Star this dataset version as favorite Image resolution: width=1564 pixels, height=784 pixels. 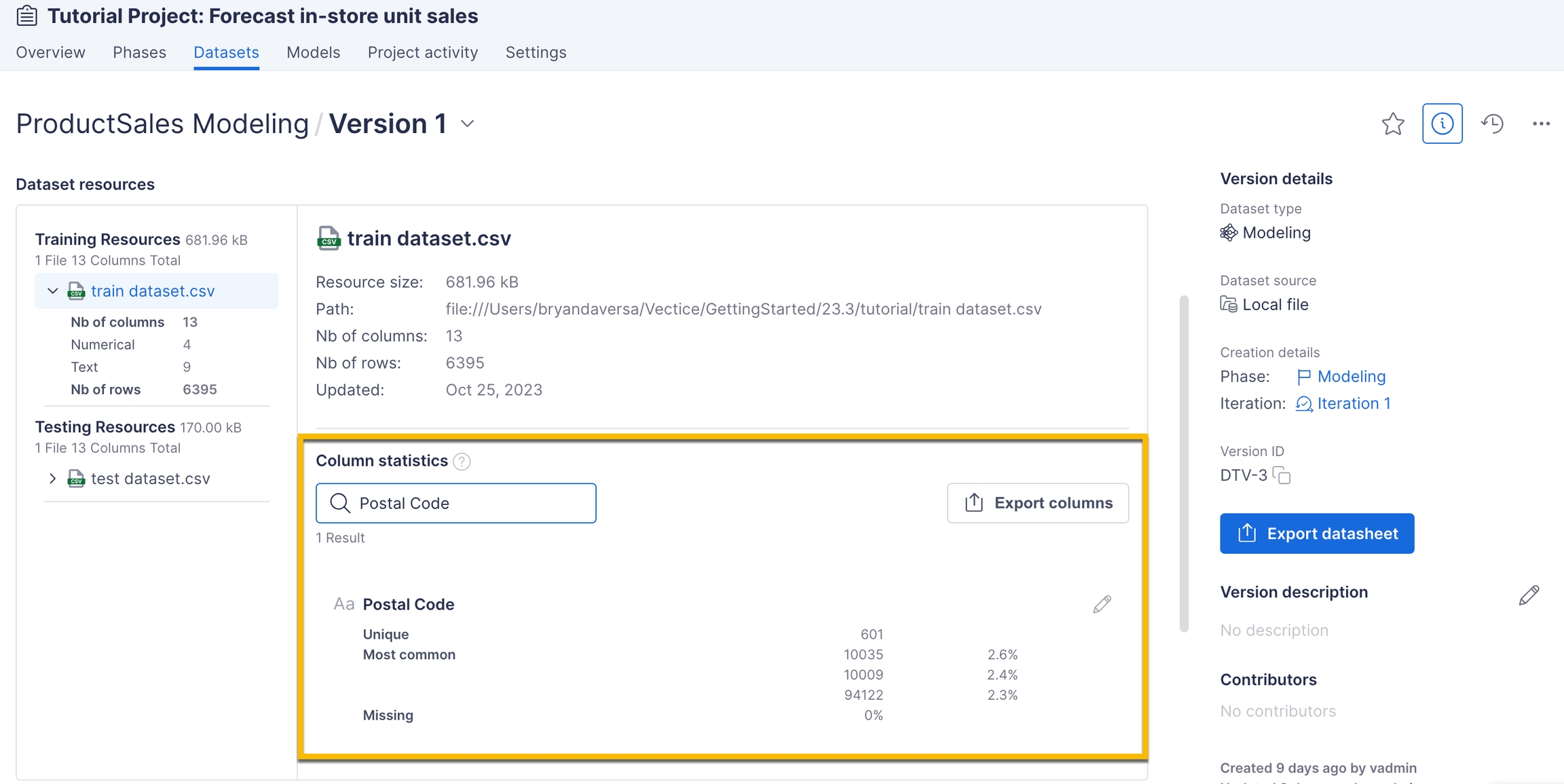click(1392, 124)
